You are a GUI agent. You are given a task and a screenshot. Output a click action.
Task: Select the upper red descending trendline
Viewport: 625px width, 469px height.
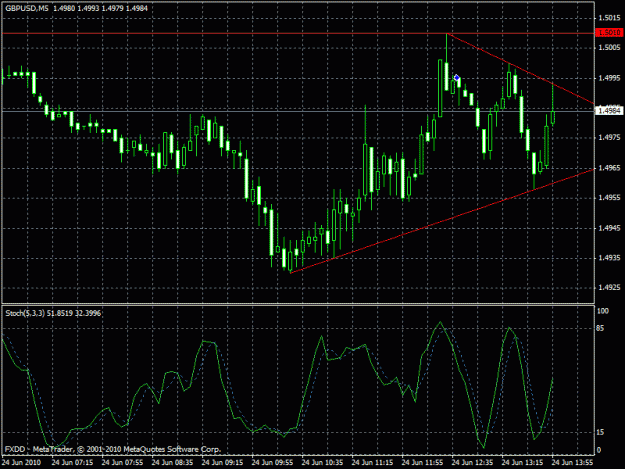click(521, 69)
